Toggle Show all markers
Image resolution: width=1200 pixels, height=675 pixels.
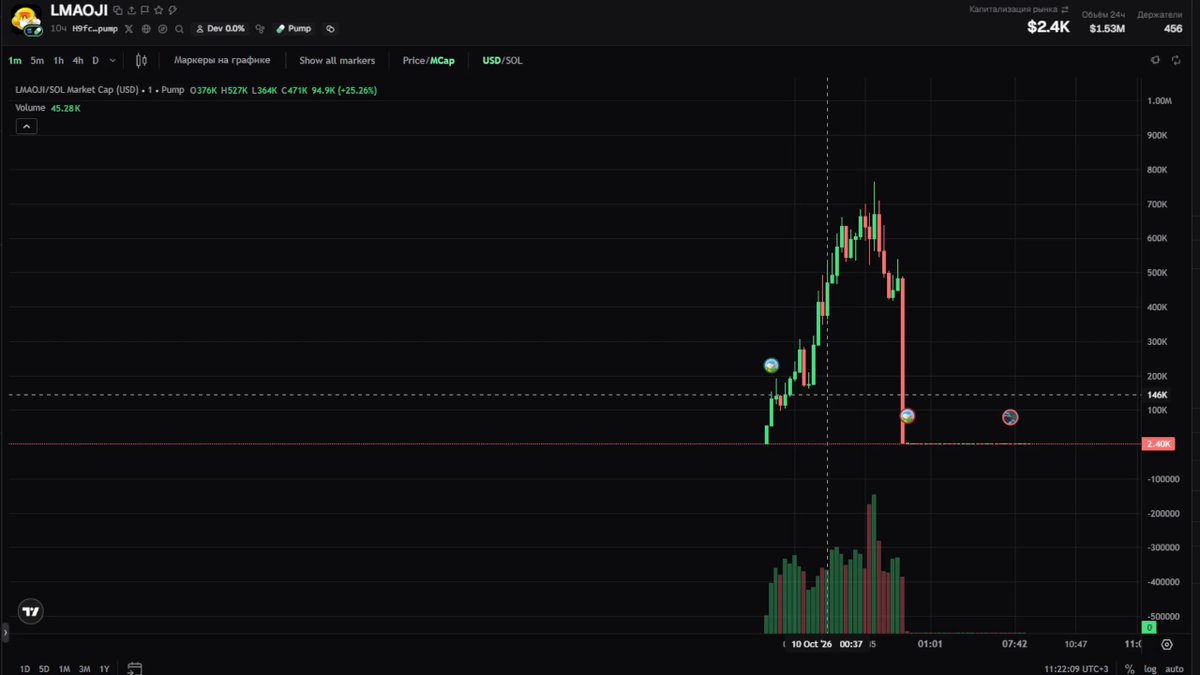(x=337, y=60)
